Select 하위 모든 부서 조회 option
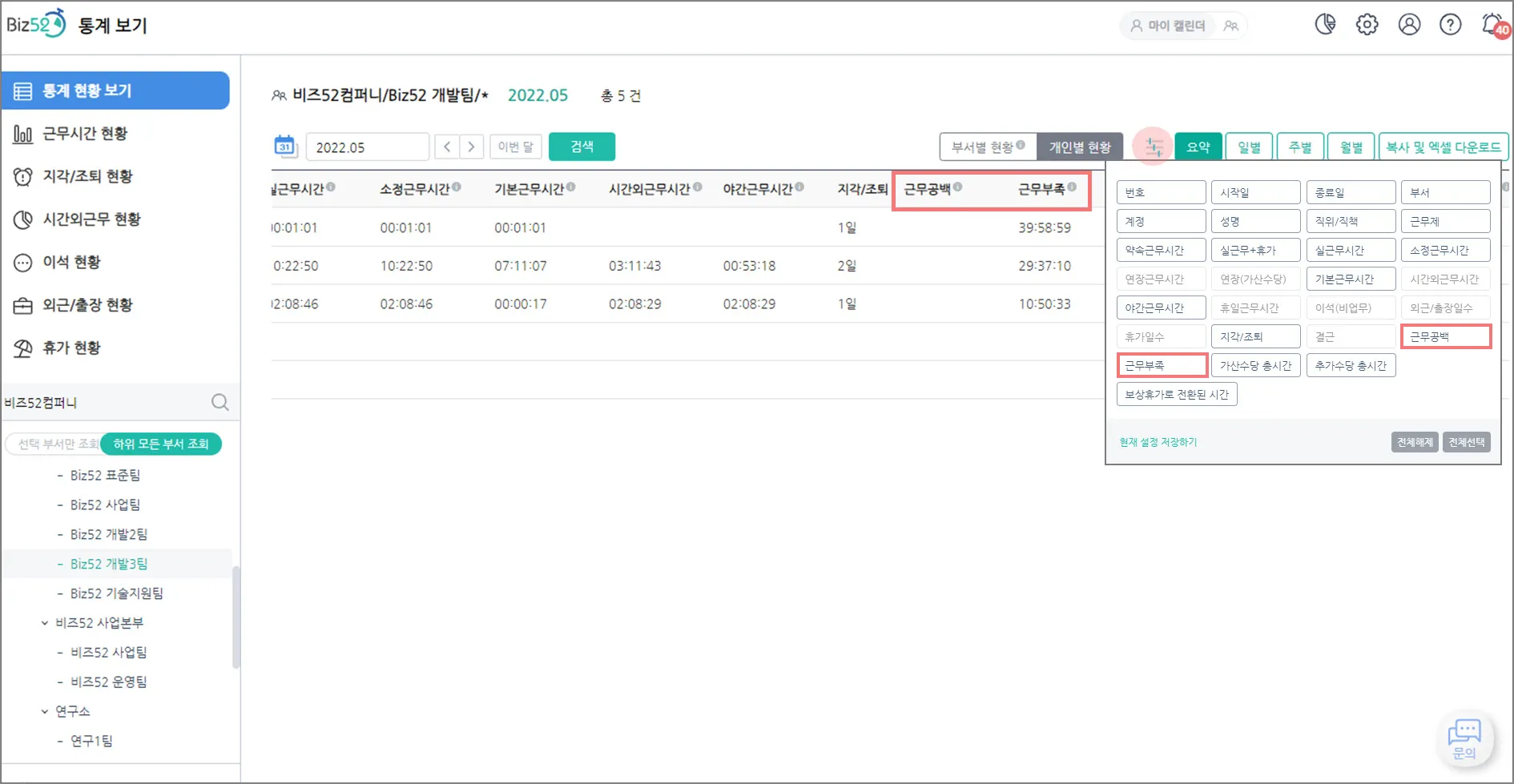The width and height of the screenshot is (1514, 784). (161, 444)
